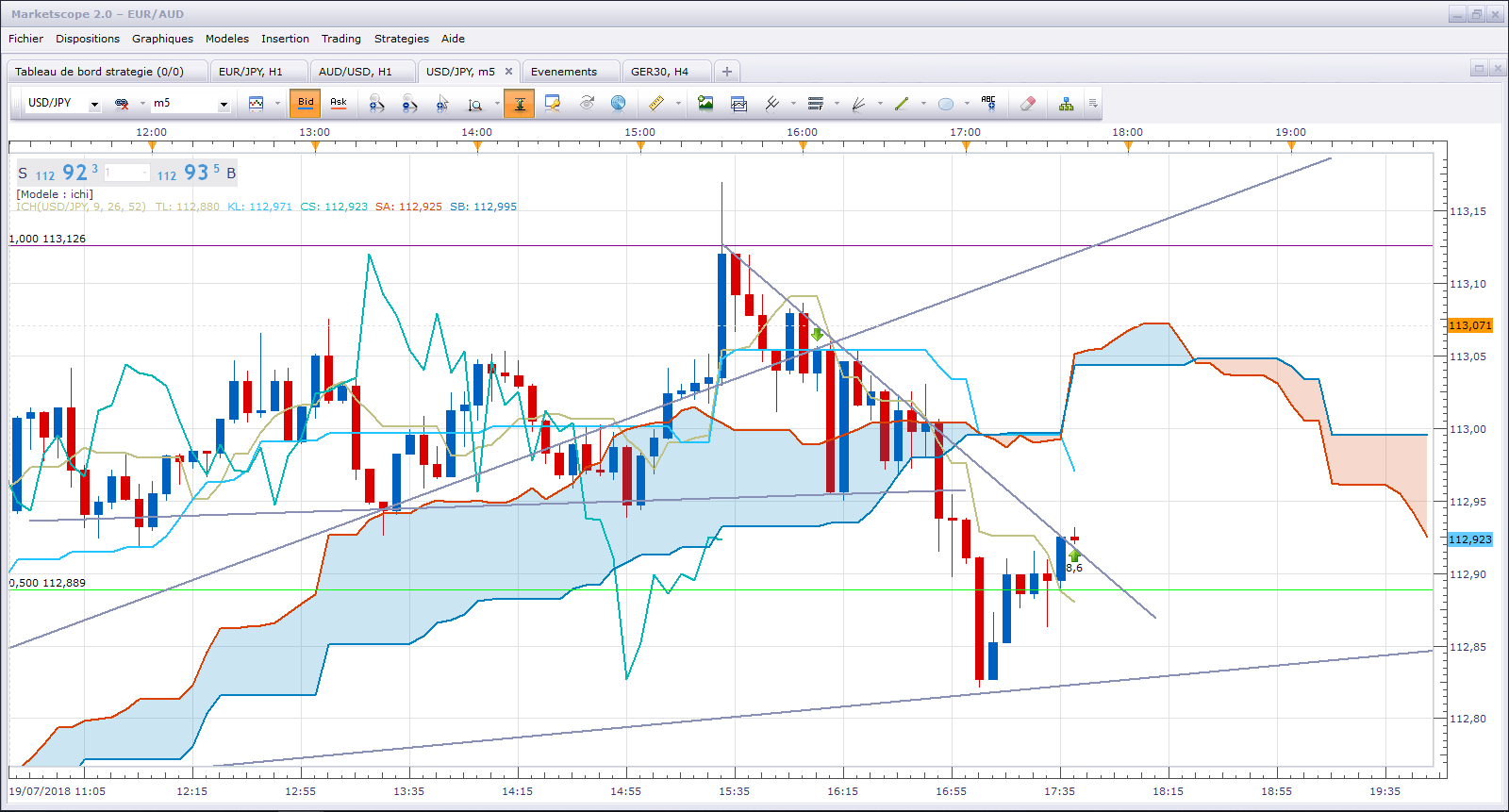Click the hierarchy tree icon
Viewport: 1509px width, 812px height.
(1066, 104)
